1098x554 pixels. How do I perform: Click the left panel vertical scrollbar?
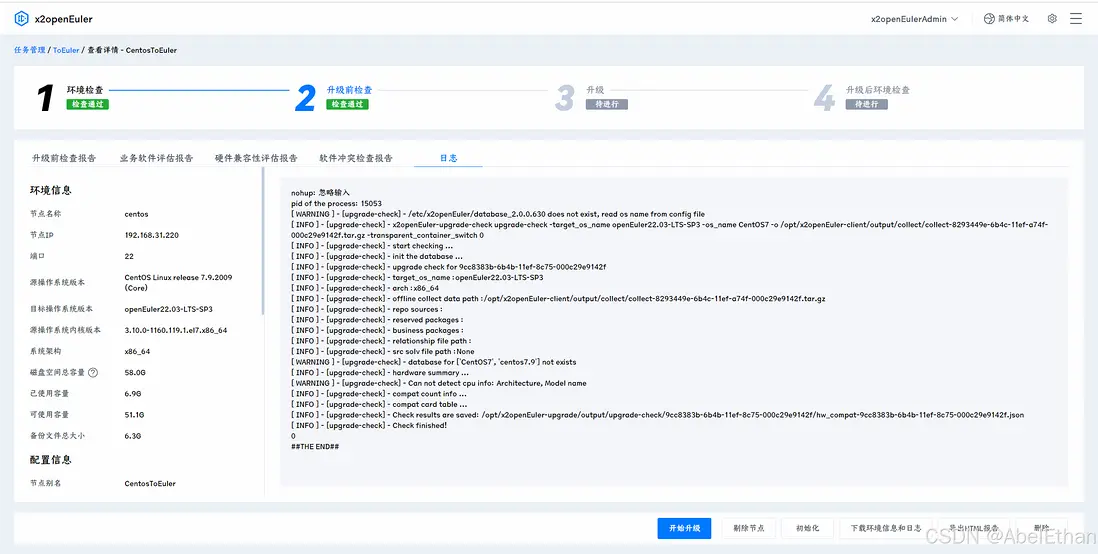tap(263, 240)
